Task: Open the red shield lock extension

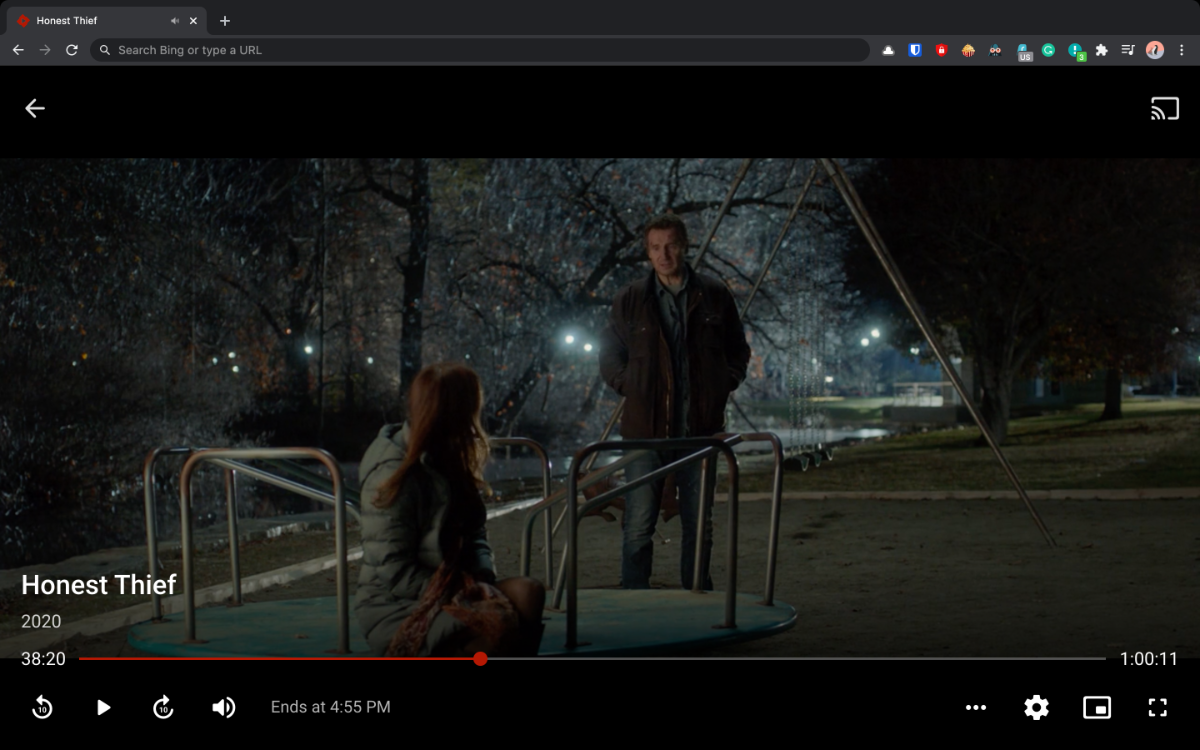Action: pyautogui.click(x=941, y=50)
